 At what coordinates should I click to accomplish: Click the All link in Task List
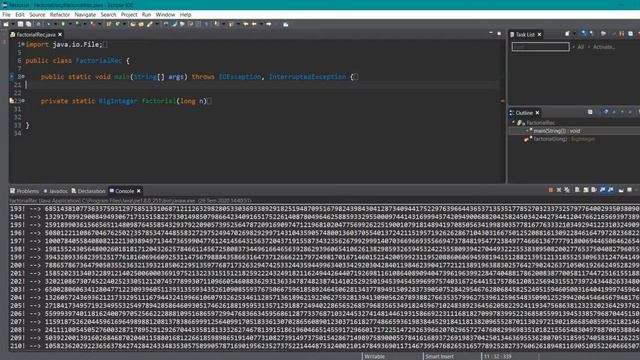click(580, 47)
